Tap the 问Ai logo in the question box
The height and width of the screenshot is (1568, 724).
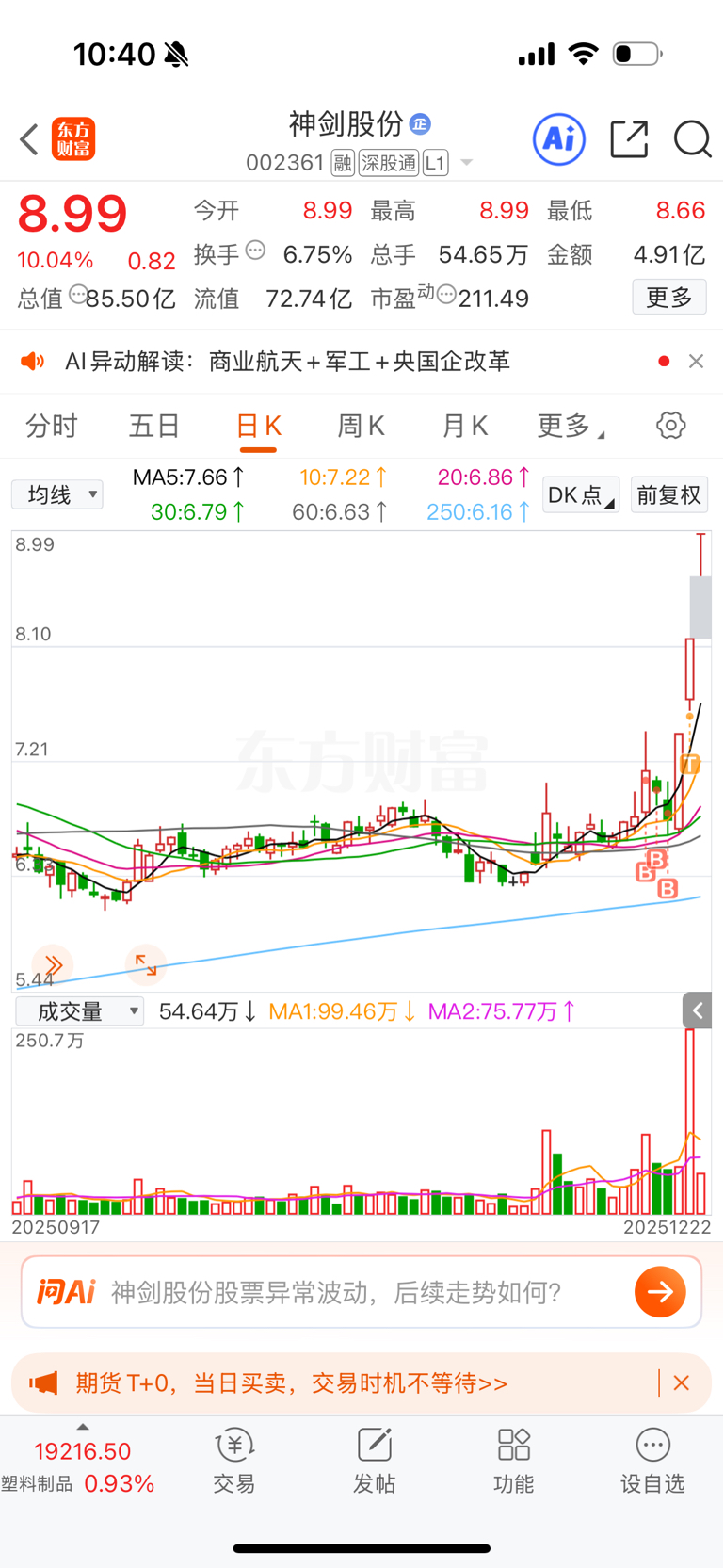click(x=66, y=1291)
